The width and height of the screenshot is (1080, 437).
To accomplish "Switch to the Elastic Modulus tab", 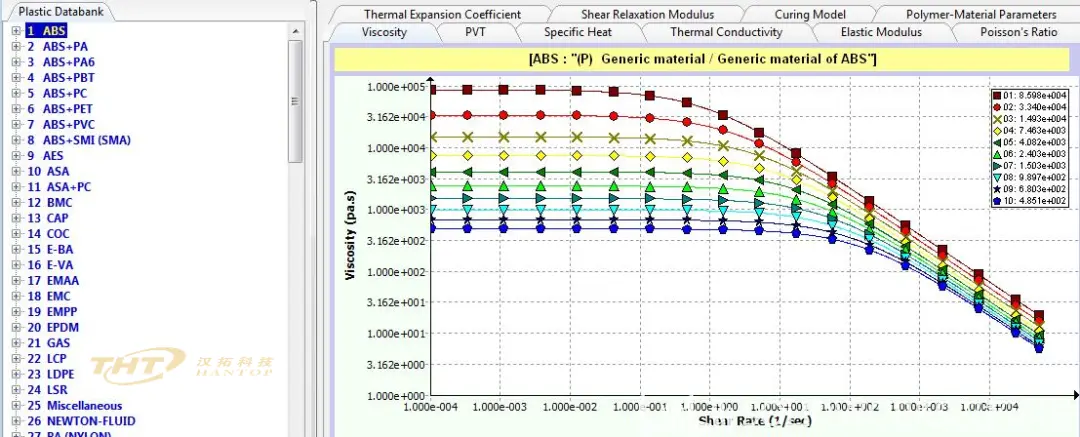I will 881,32.
